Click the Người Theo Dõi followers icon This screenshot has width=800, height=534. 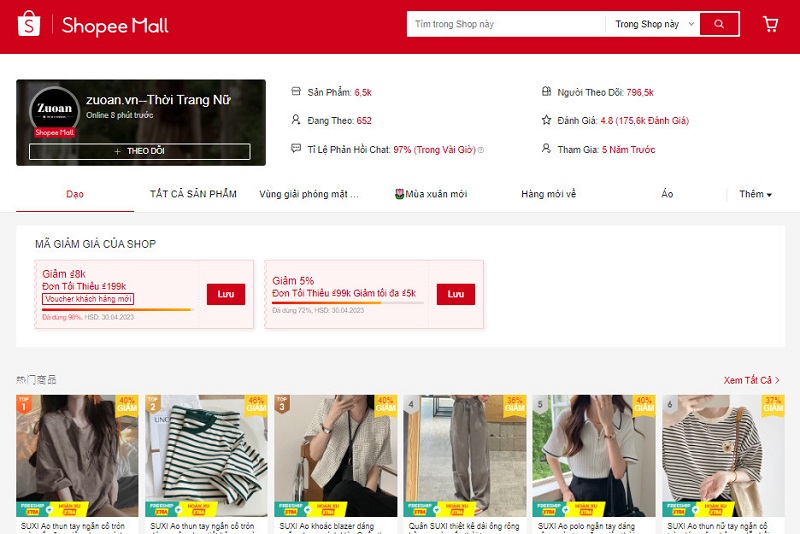(x=546, y=92)
